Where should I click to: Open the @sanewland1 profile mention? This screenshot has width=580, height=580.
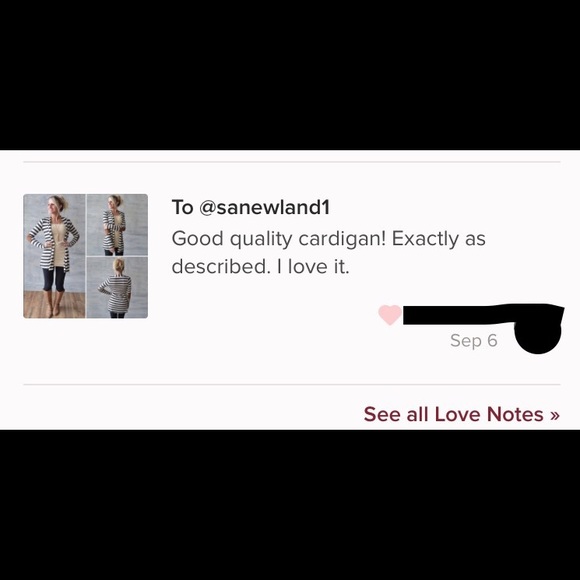tap(264, 207)
